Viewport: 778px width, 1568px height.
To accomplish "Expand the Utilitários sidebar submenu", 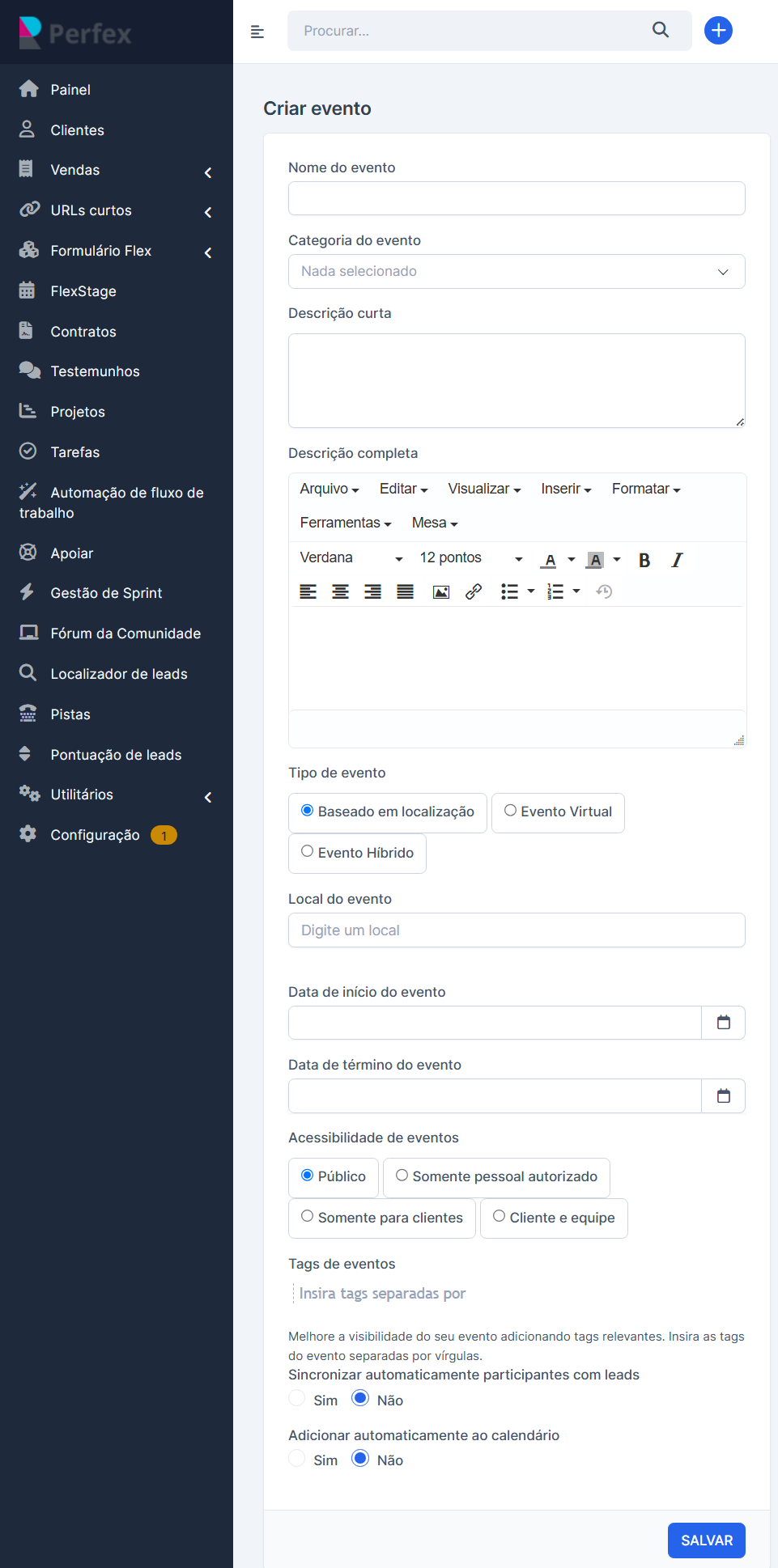I will 208,797.
